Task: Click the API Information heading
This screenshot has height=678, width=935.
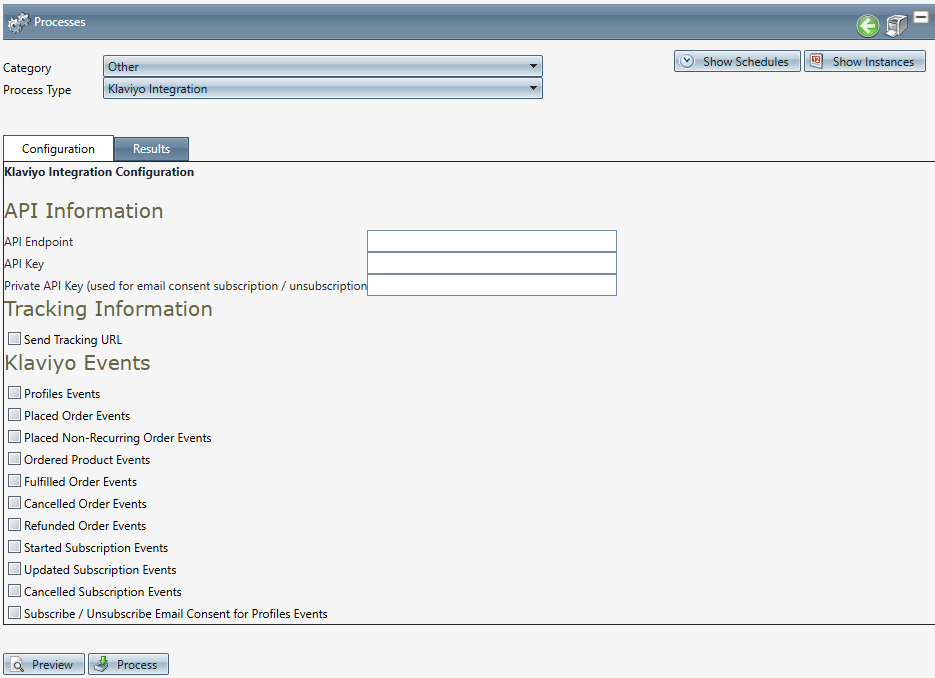Action: (83, 211)
